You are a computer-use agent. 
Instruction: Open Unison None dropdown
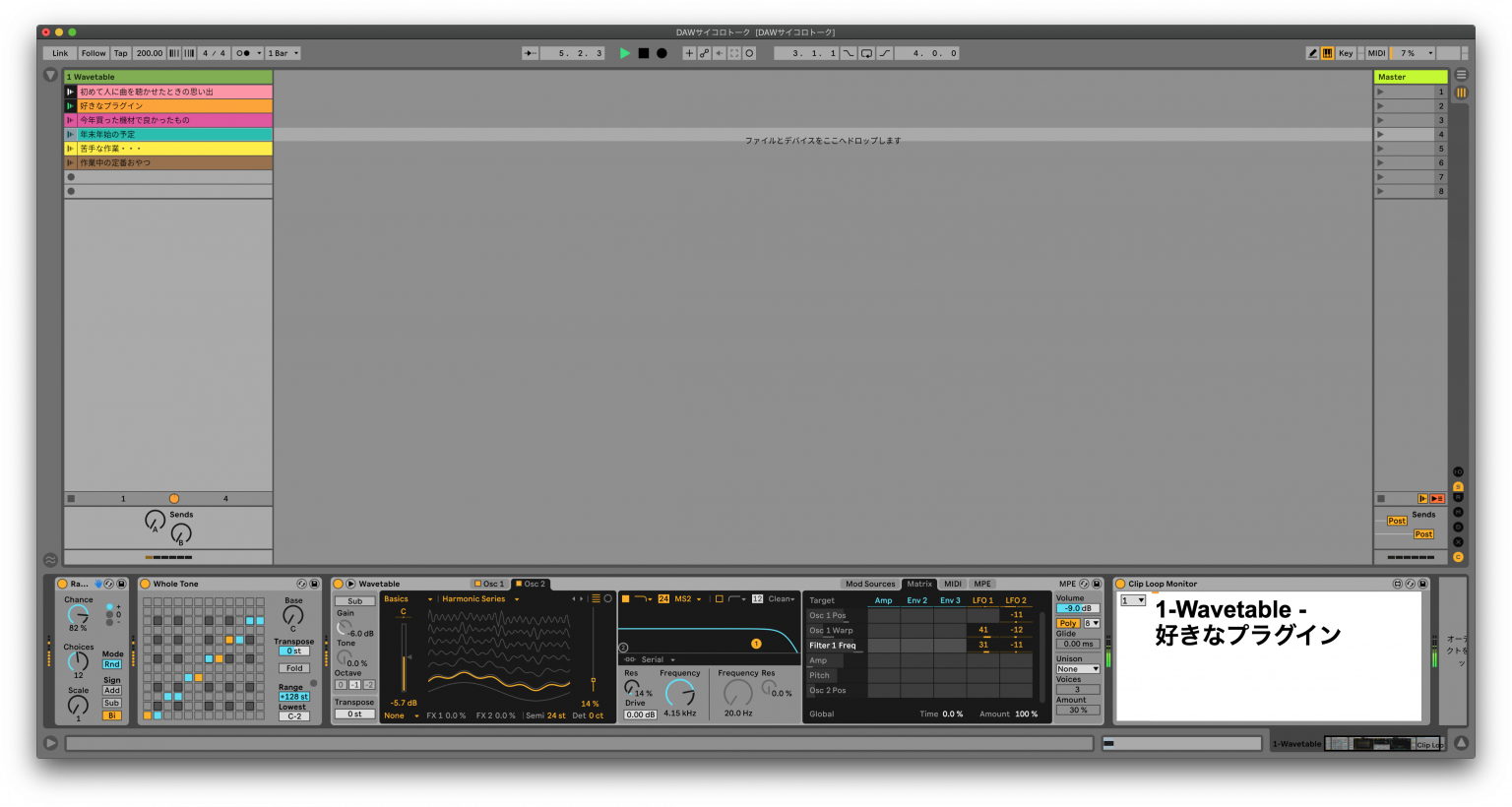click(x=1078, y=669)
